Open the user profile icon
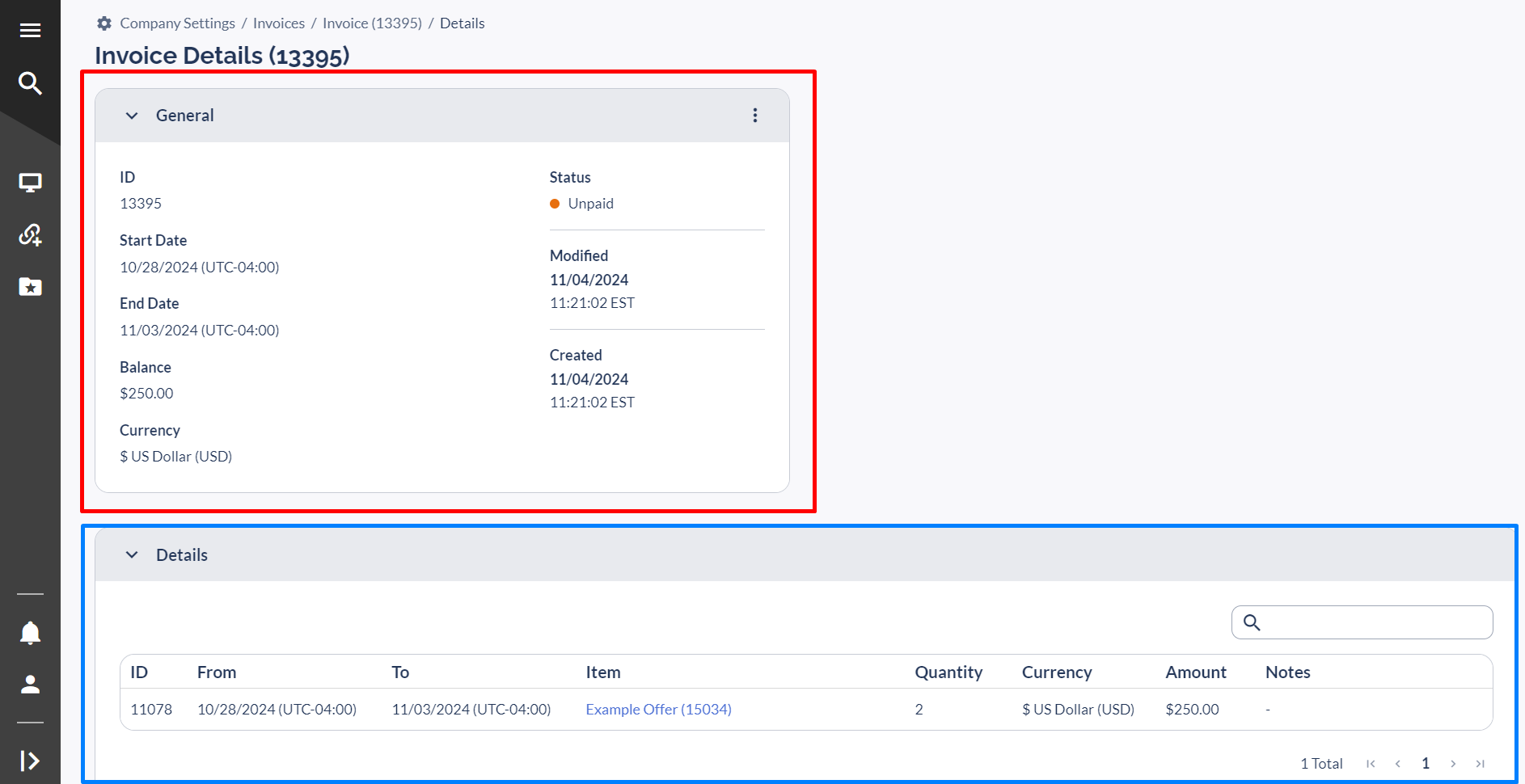The image size is (1525, 784). [x=30, y=685]
